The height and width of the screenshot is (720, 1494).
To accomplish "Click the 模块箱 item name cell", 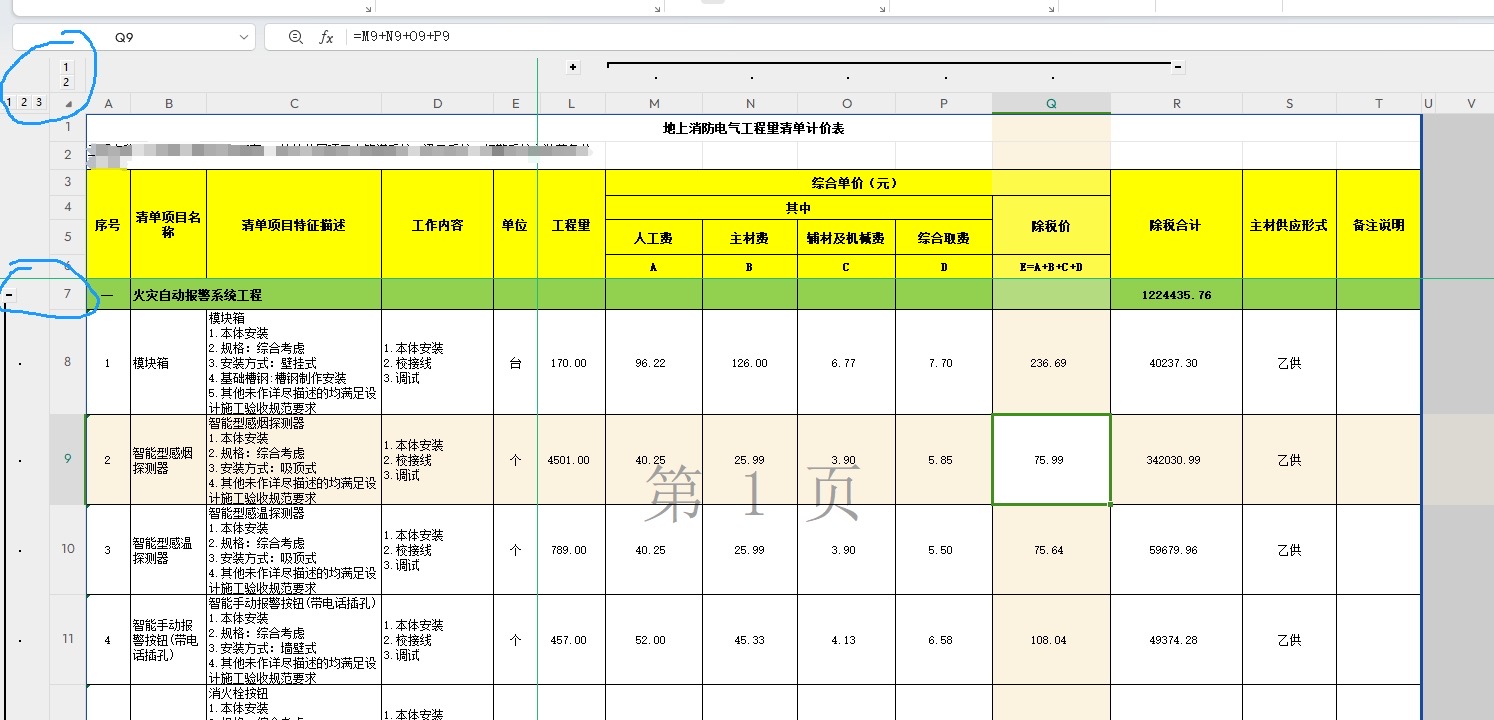I will click(168, 362).
